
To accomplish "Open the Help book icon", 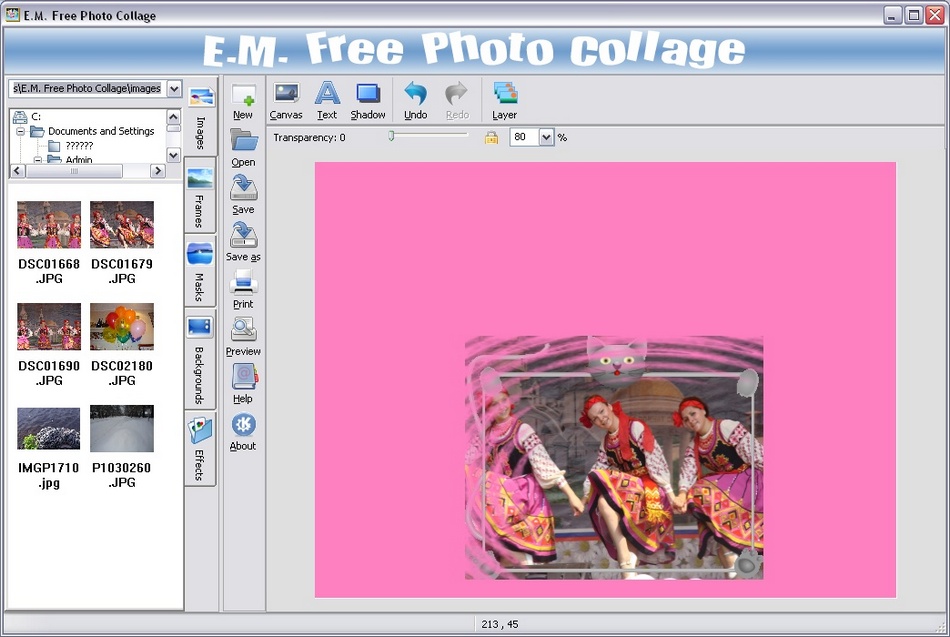I will 244,376.
